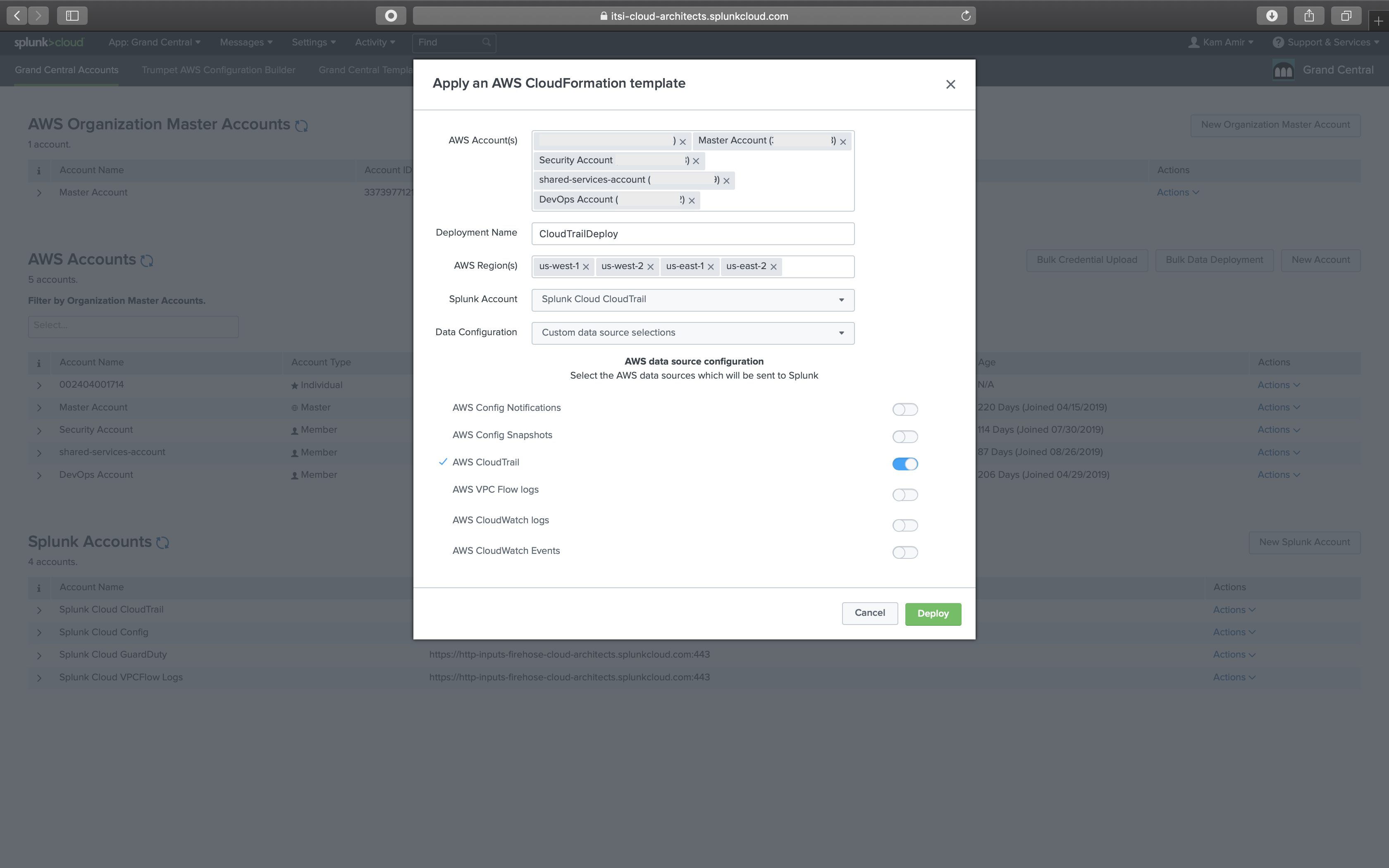
Task: Expand the Security Account row
Action: click(x=39, y=431)
